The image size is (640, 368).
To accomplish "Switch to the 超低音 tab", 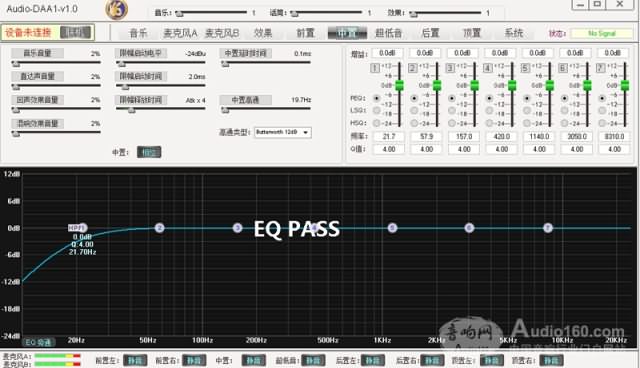I will 389,33.
